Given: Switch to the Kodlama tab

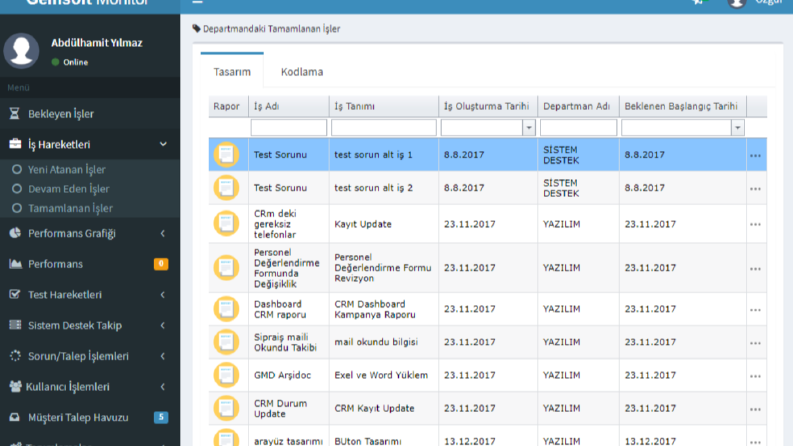Looking at the screenshot, I should point(302,72).
